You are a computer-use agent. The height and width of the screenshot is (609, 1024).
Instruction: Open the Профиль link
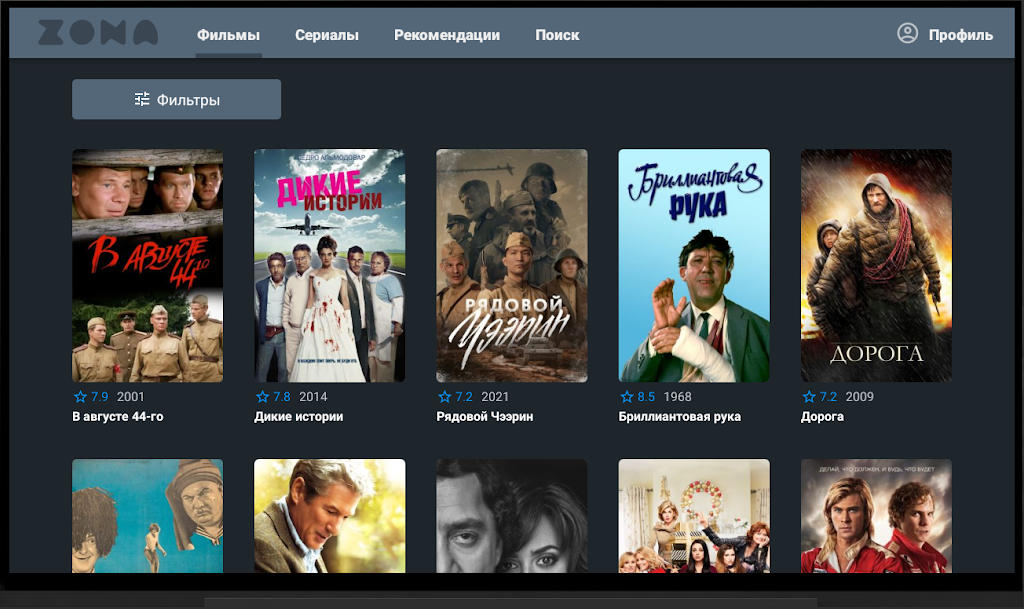click(x=960, y=35)
